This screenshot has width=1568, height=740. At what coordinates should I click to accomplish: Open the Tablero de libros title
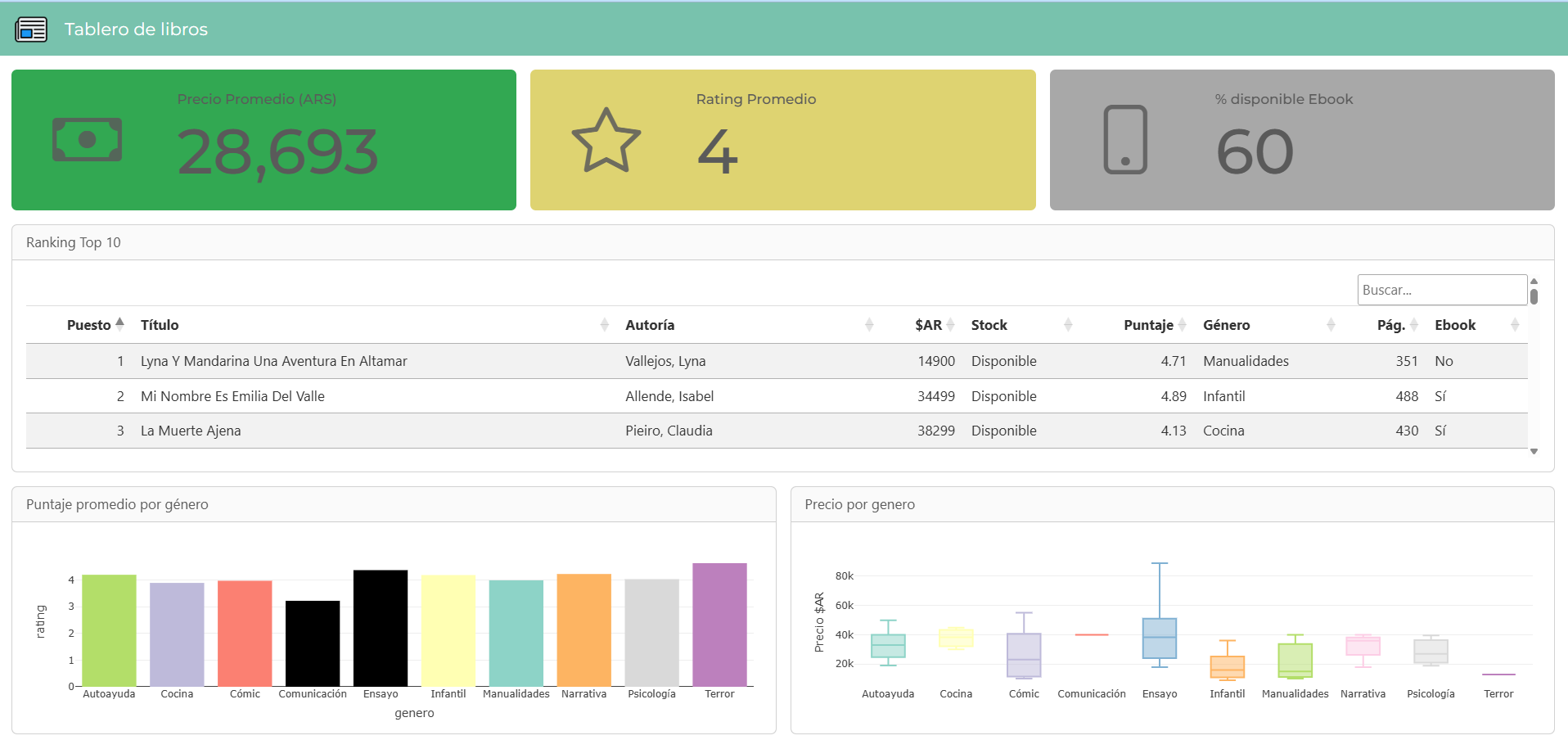click(x=136, y=29)
